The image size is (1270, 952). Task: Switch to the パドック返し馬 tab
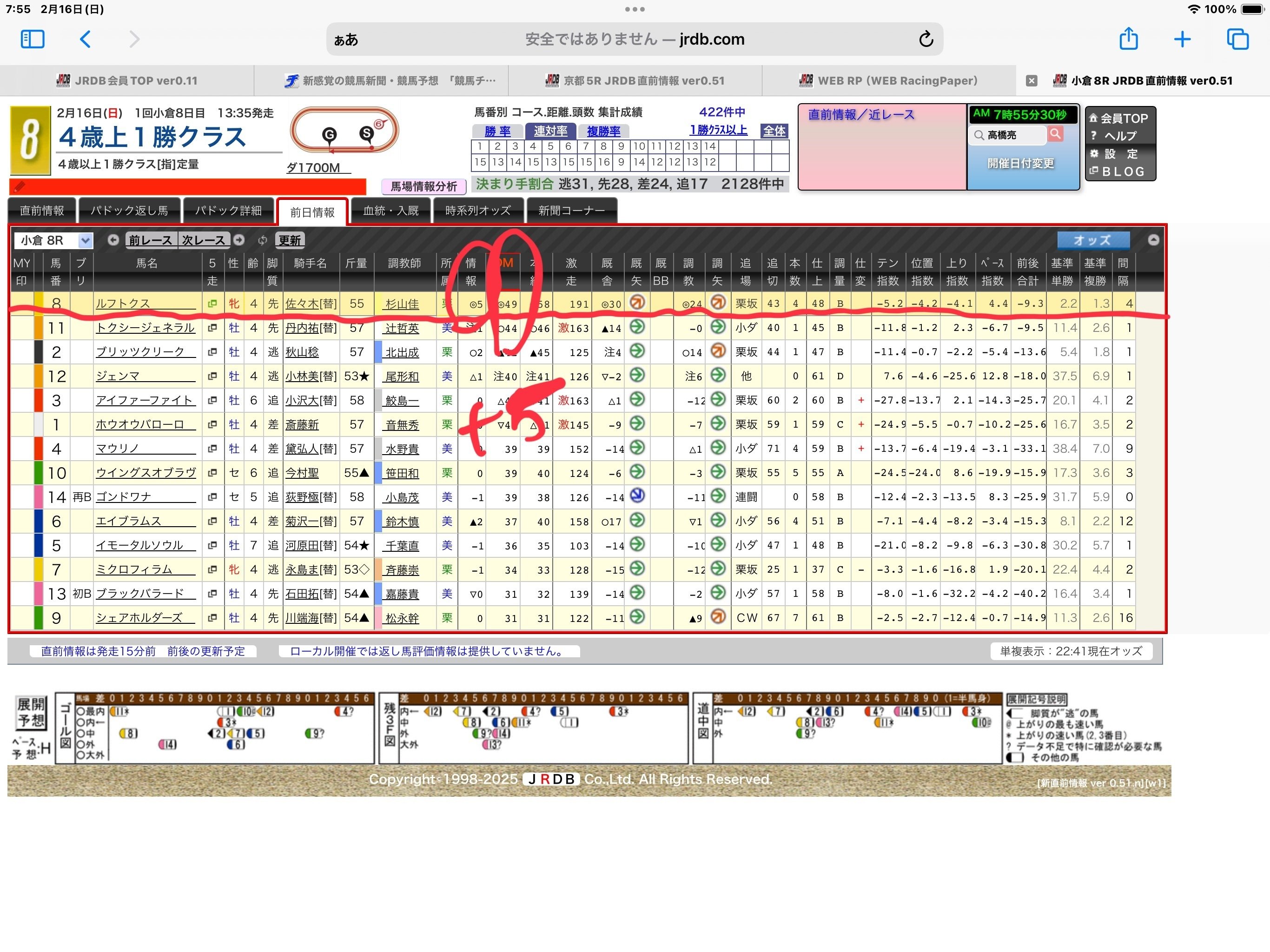pyautogui.click(x=129, y=211)
